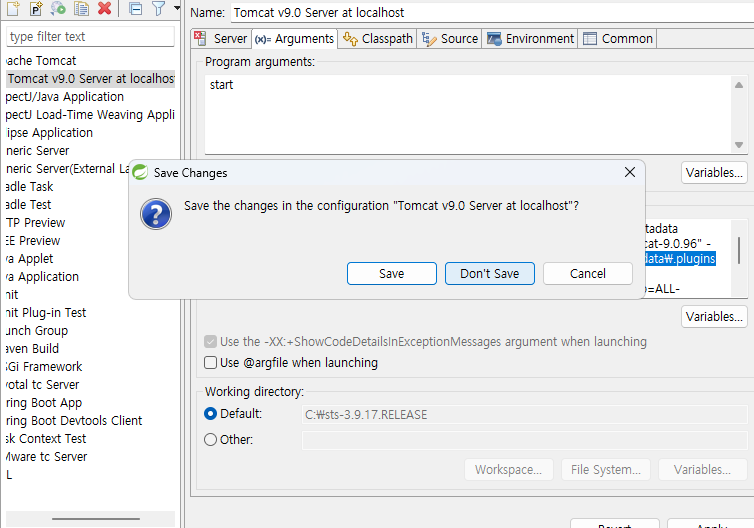Select Tomcat v9.0 Server at localhost item
This screenshot has width=754, height=528.
(x=90, y=78)
